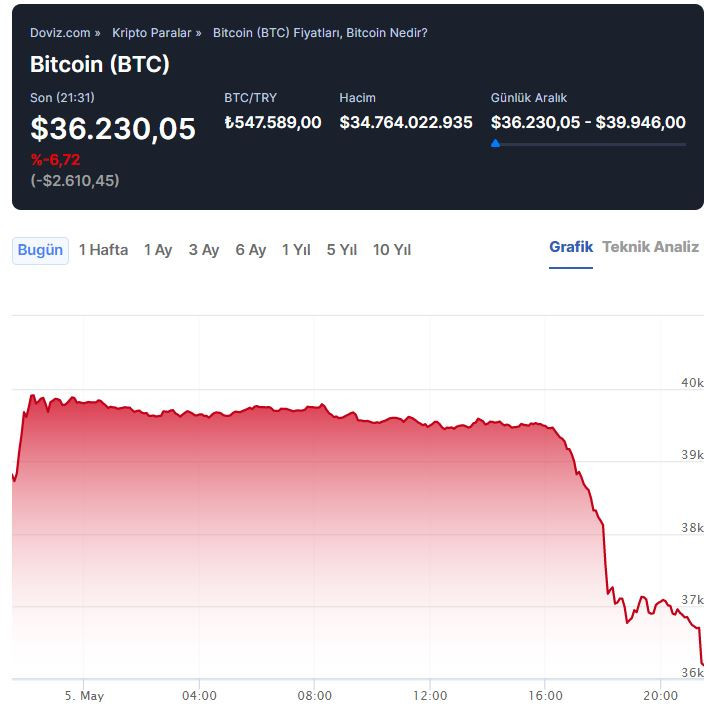Click the $36.230,05 last price
The width and height of the screenshot is (709, 707).
[x=113, y=128]
